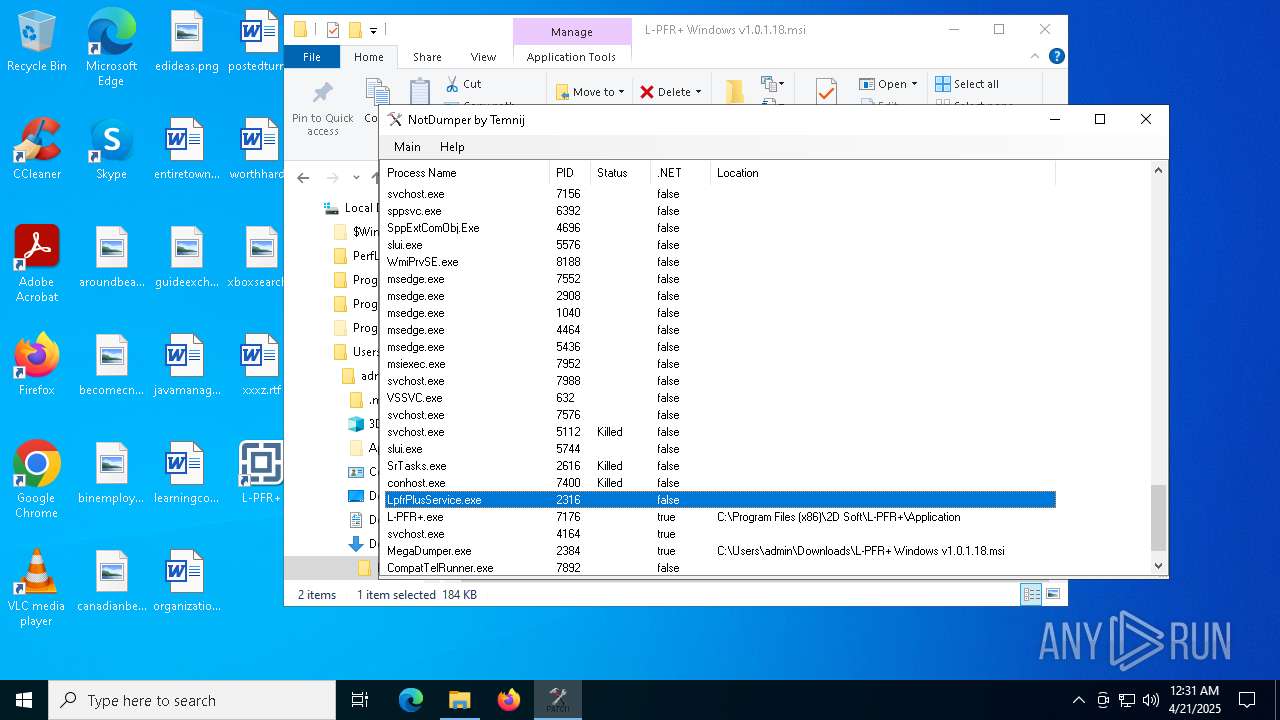Click the Location column header

pos(883,173)
